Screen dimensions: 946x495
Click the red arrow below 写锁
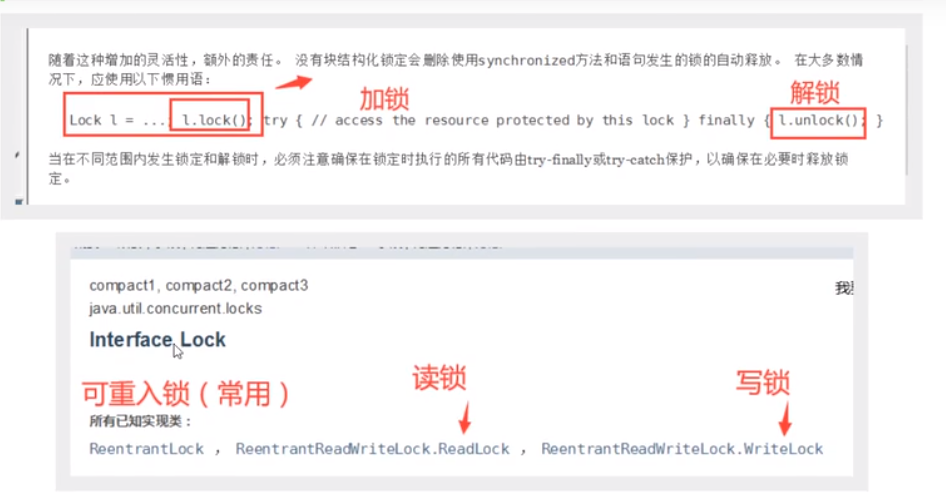click(x=784, y=419)
